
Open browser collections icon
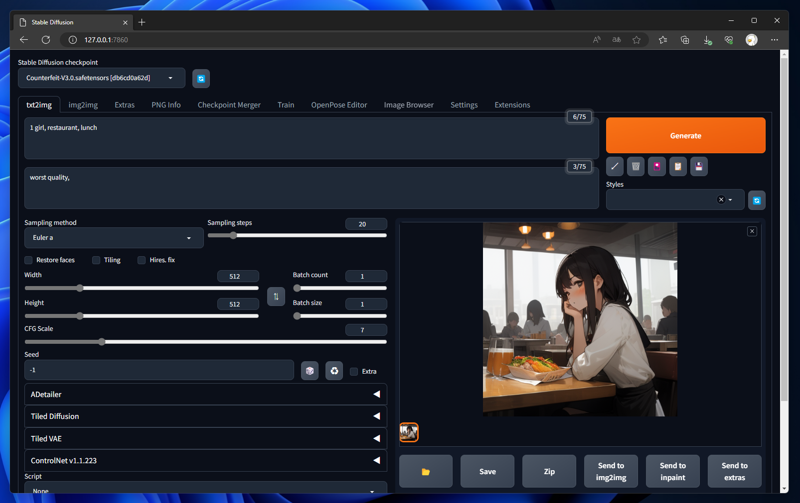pyautogui.click(x=685, y=40)
